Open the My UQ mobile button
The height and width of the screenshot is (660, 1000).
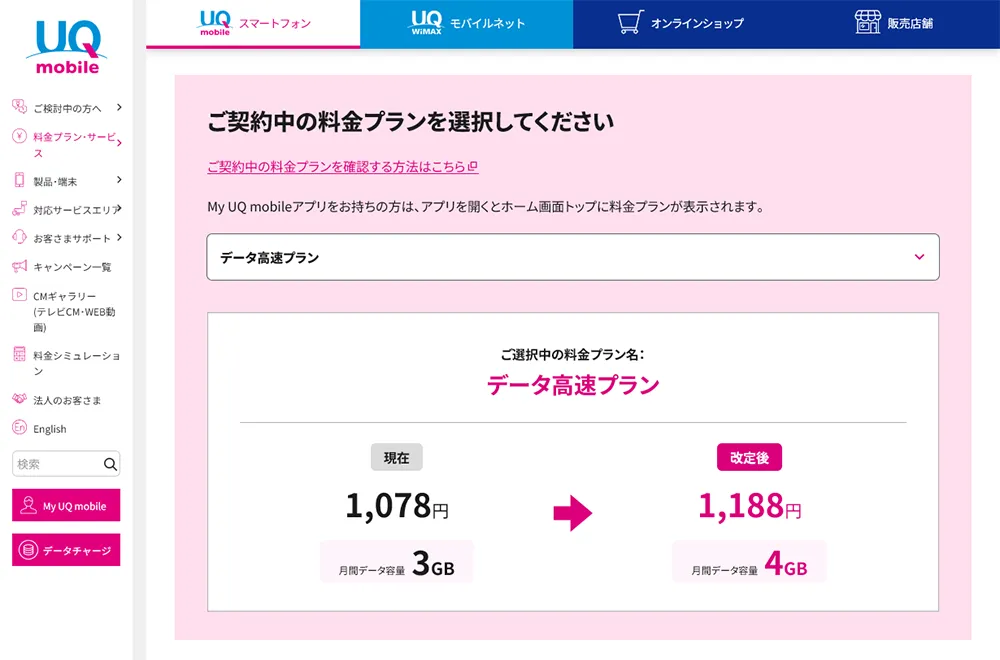[66, 506]
